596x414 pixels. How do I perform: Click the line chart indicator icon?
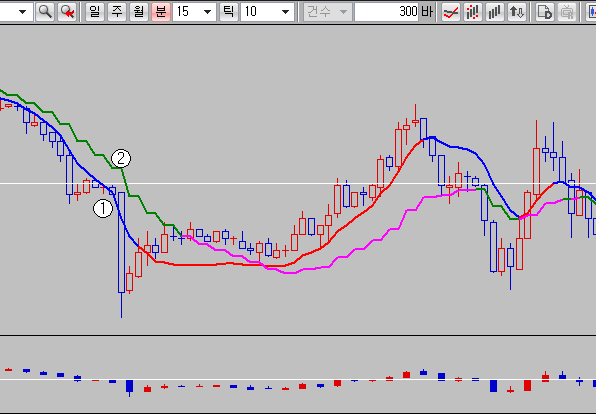pos(451,12)
